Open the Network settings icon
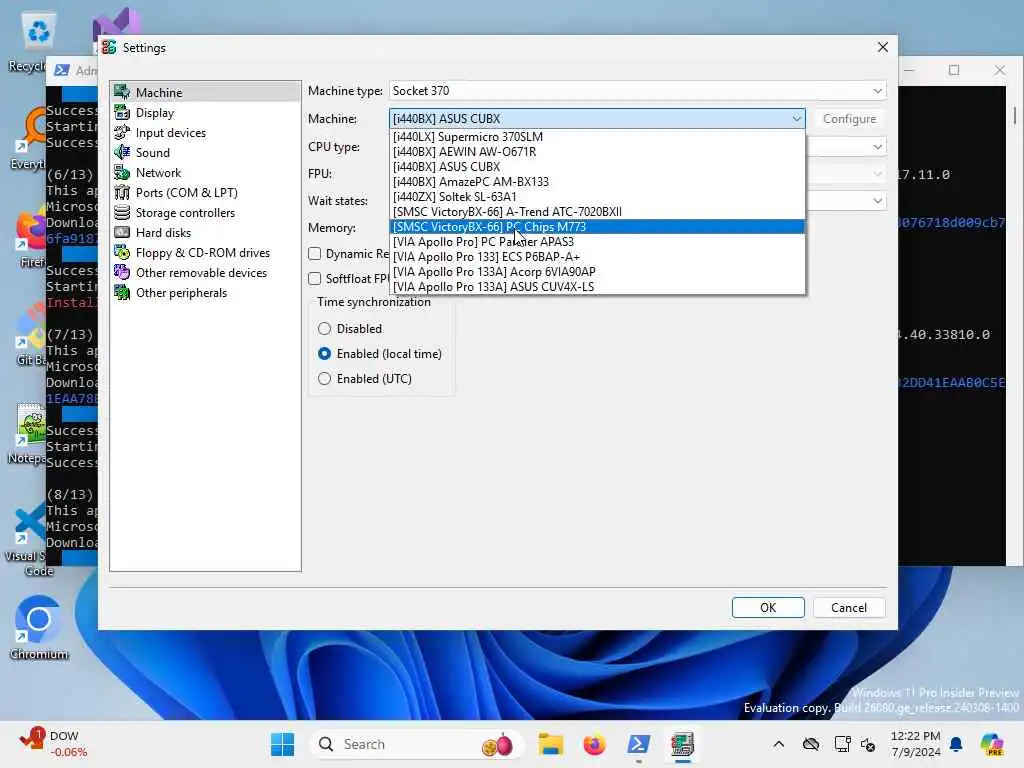This screenshot has width=1024, height=768. 122,172
